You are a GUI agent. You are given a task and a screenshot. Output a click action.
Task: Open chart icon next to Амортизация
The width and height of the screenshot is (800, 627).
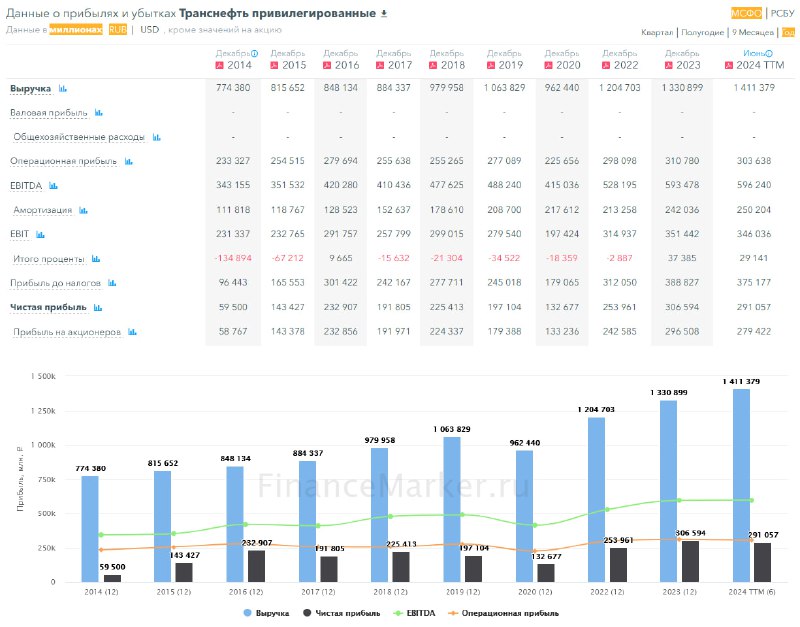pyautogui.click(x=83, y=210)
